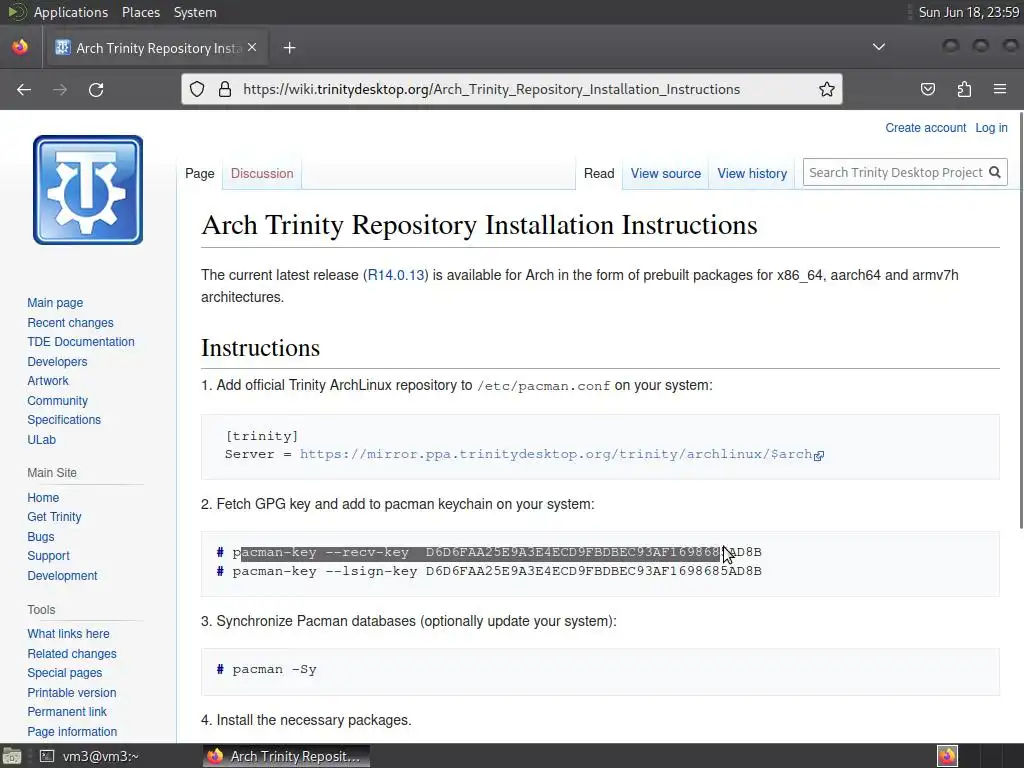
Task: Click the Permanent link tool
Action: coord(67,712)
